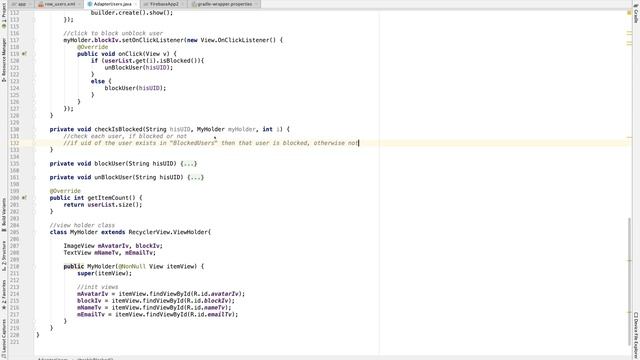The height and width of the screenshot is (360, 640).
Task: Click 'ImageView mAvatarIv, blockIv;' declaration
Action: click(113, 246)
